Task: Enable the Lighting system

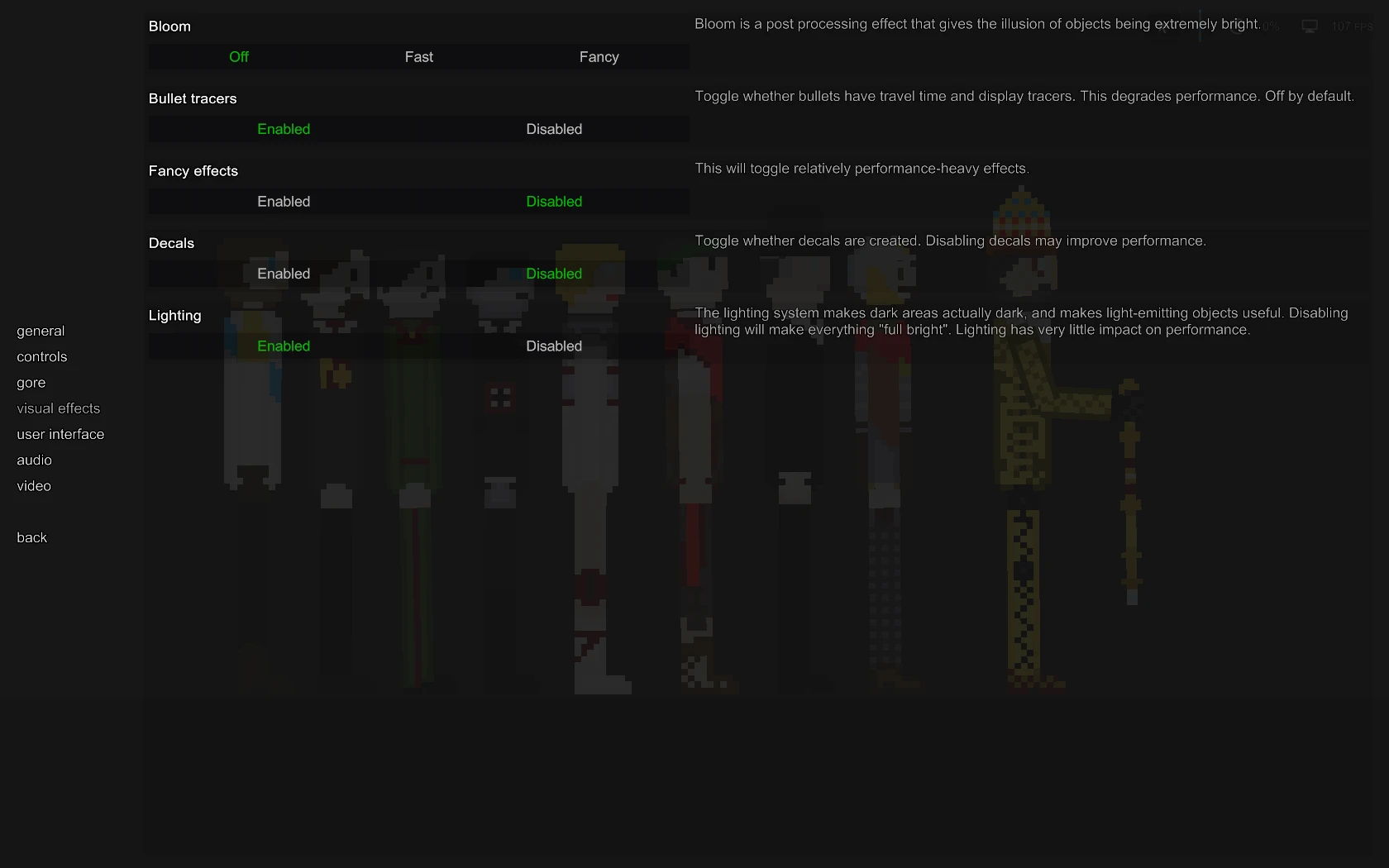Action: (x=284, y=346)
